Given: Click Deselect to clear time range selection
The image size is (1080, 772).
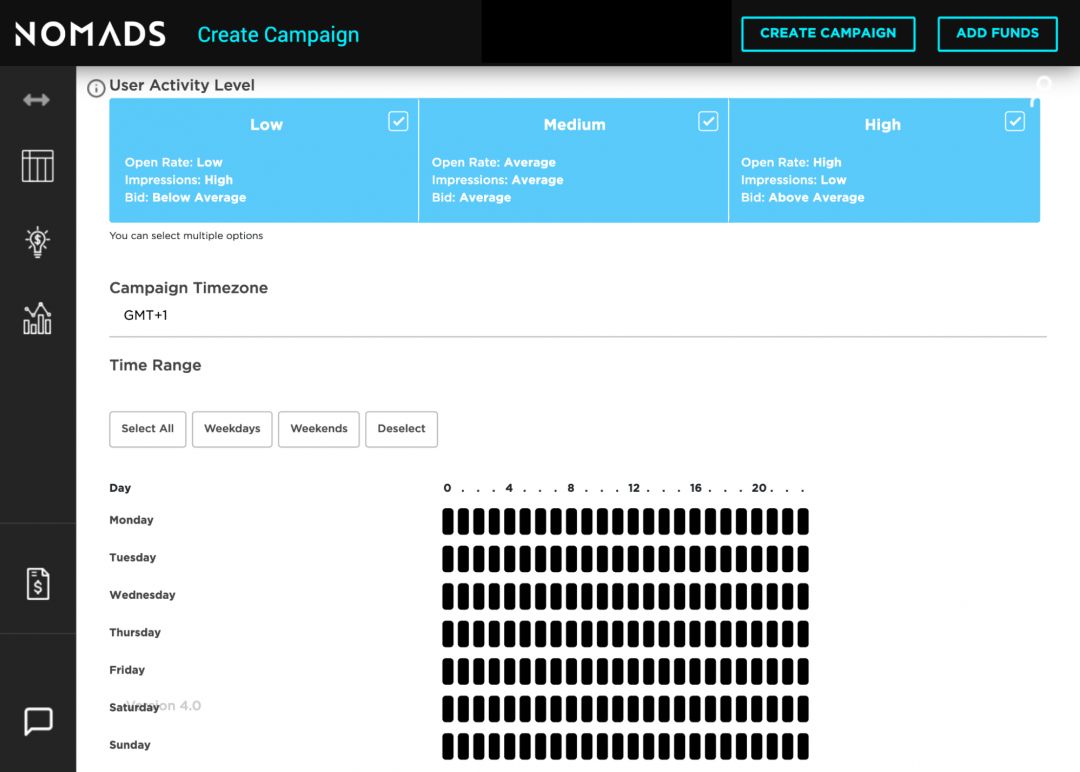Looking at the screenshot, I should (401, 429).
